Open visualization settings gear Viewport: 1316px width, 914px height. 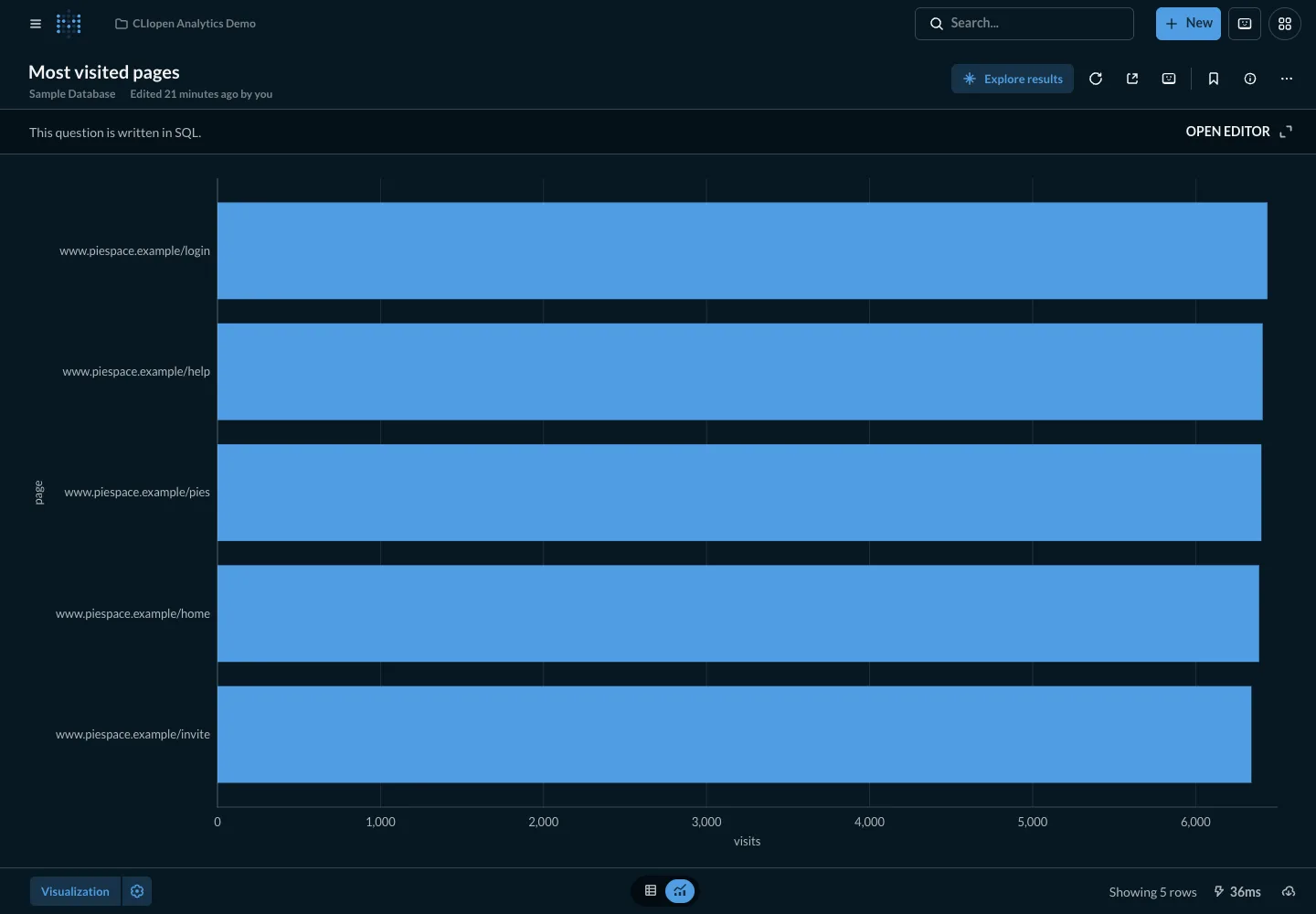137,891
